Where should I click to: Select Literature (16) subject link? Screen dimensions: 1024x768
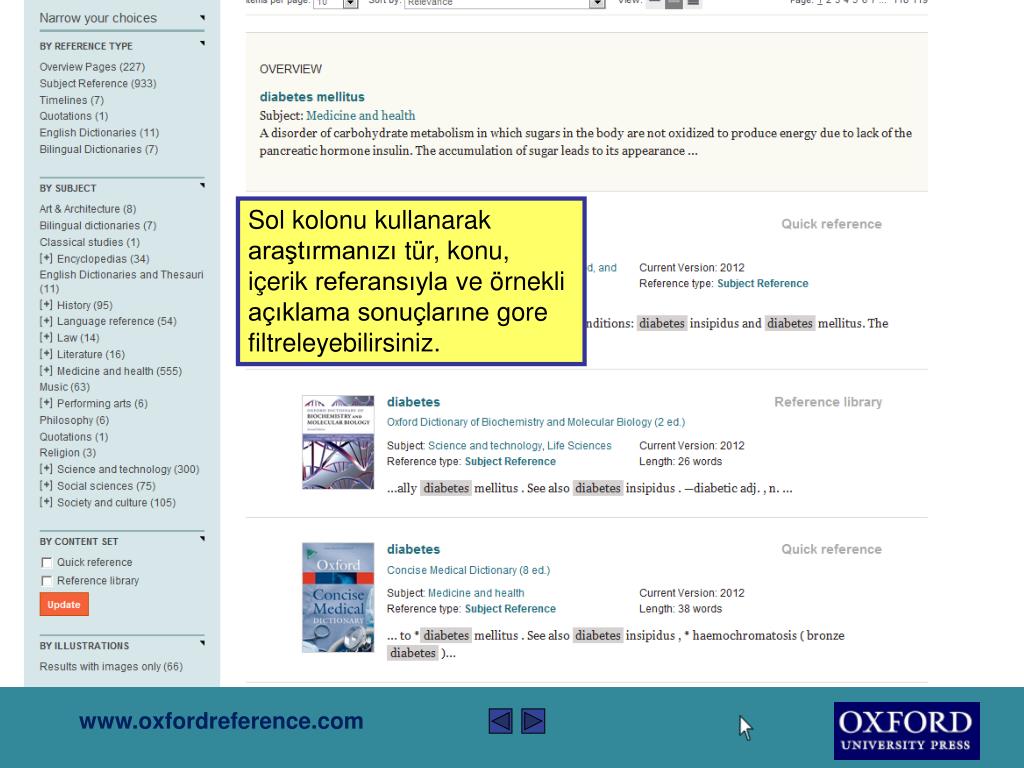(91, 354)
